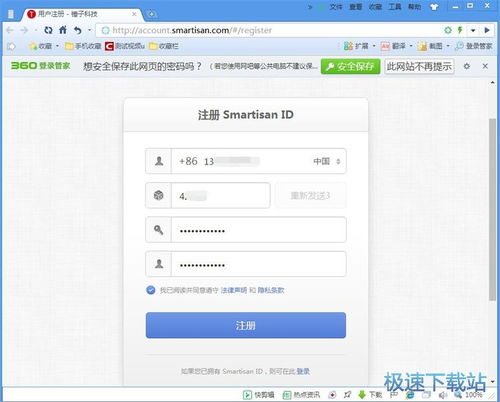Open the 360 login manager settings gear
The width and height of the screenshot is (500, 402).
click(x=467, y=66)
